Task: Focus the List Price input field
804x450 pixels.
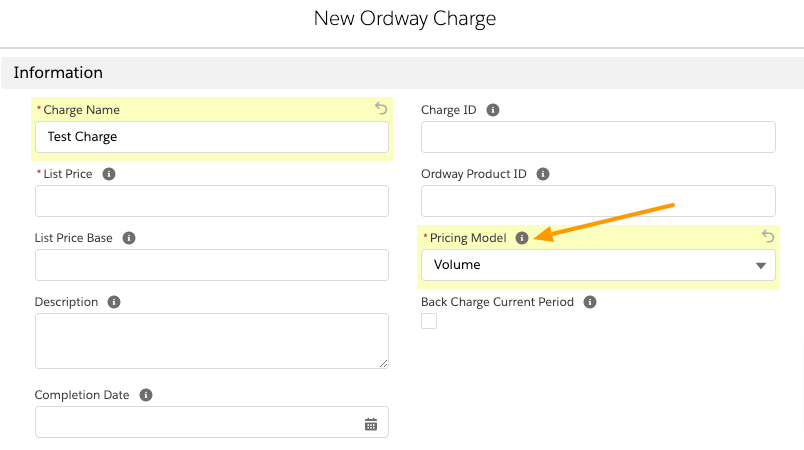Action: [212, 201]
